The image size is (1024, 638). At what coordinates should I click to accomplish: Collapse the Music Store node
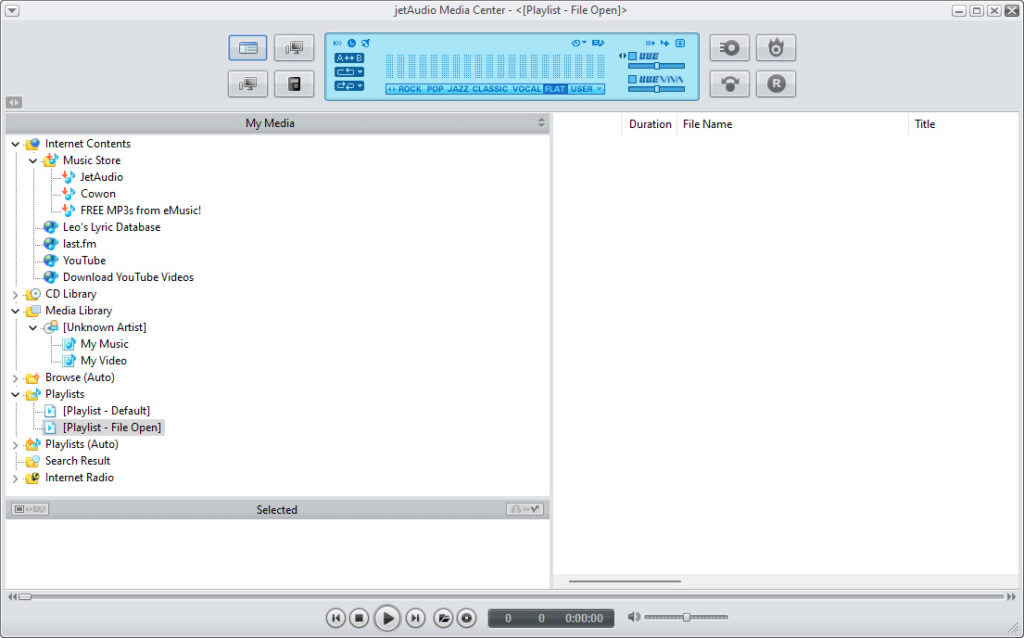33,161
